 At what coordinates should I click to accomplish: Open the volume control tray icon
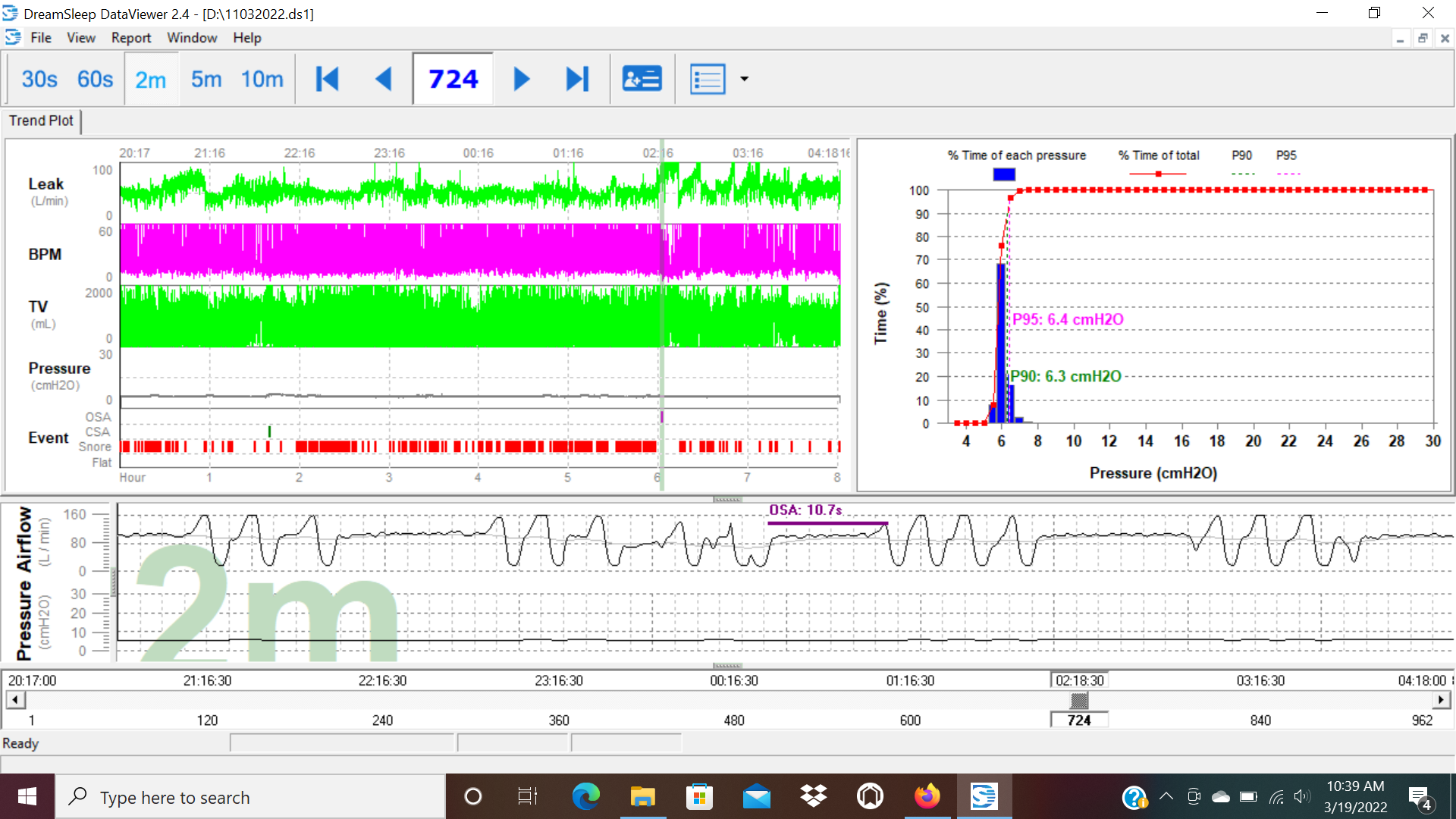point(1302,796)
